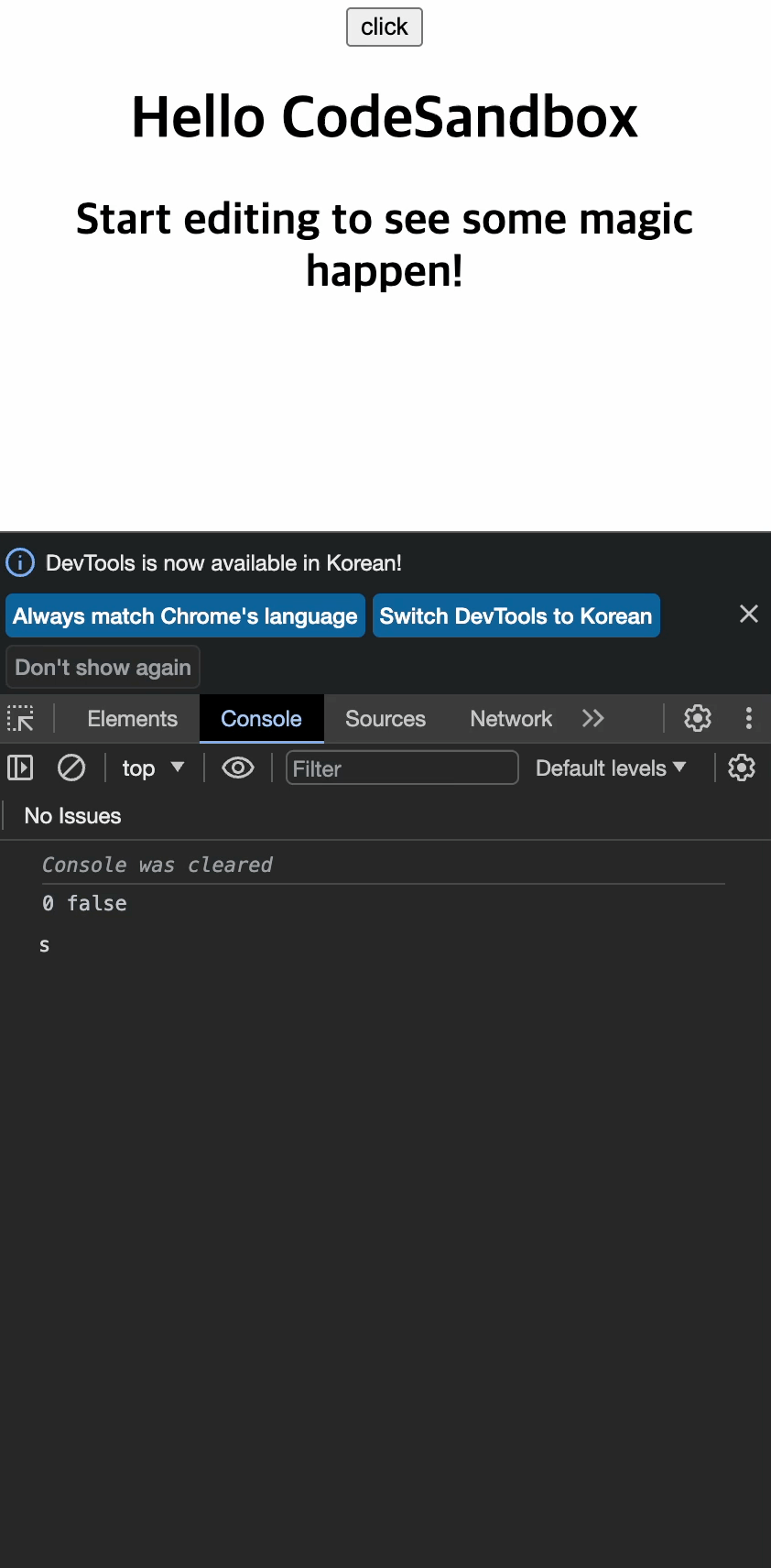The height and width of the screenshot is (1568, 771).
Task: Open DevTools settings gear in tab bar
Action: click(x=698, y=719)
